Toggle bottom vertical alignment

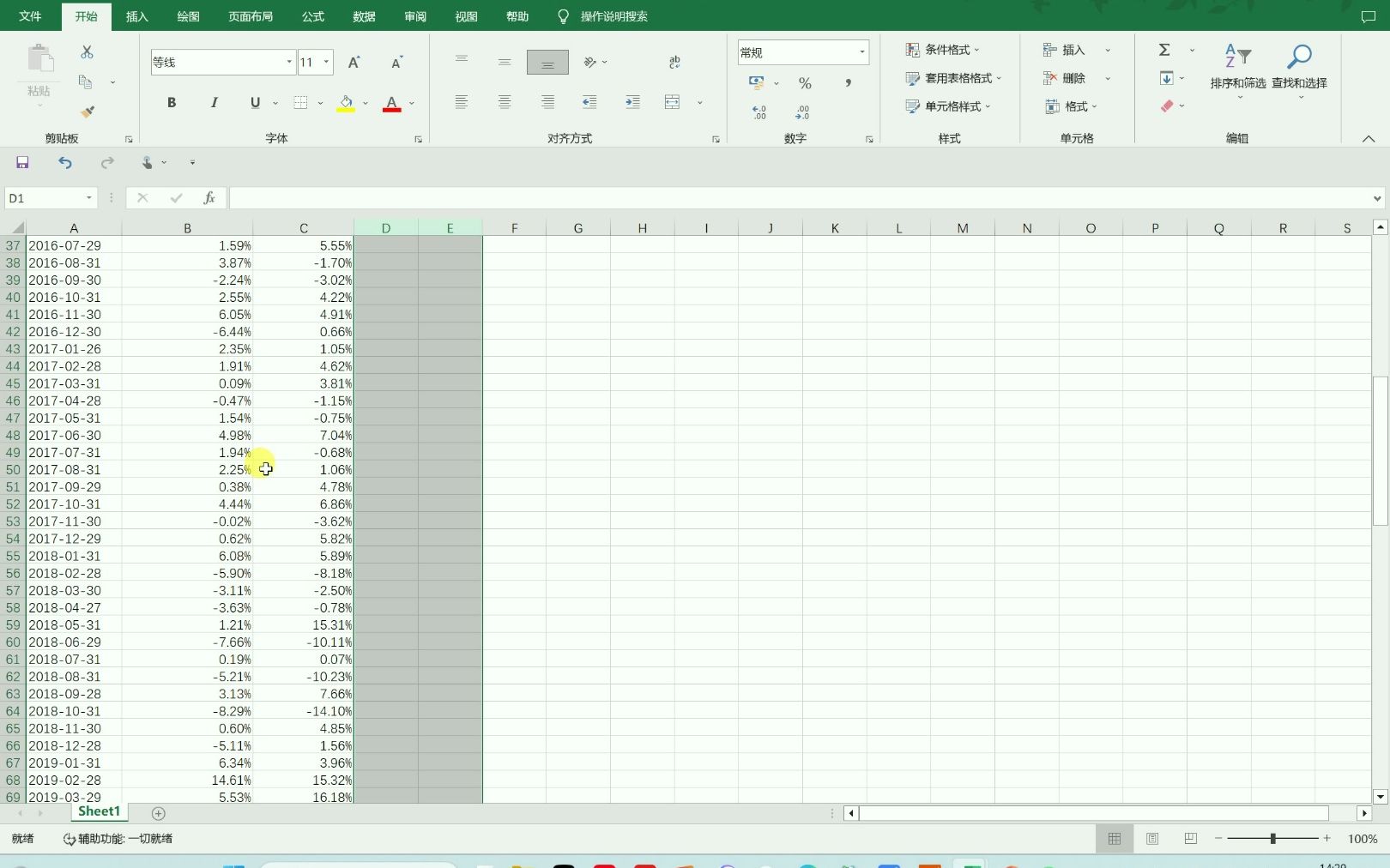point(547,62)
